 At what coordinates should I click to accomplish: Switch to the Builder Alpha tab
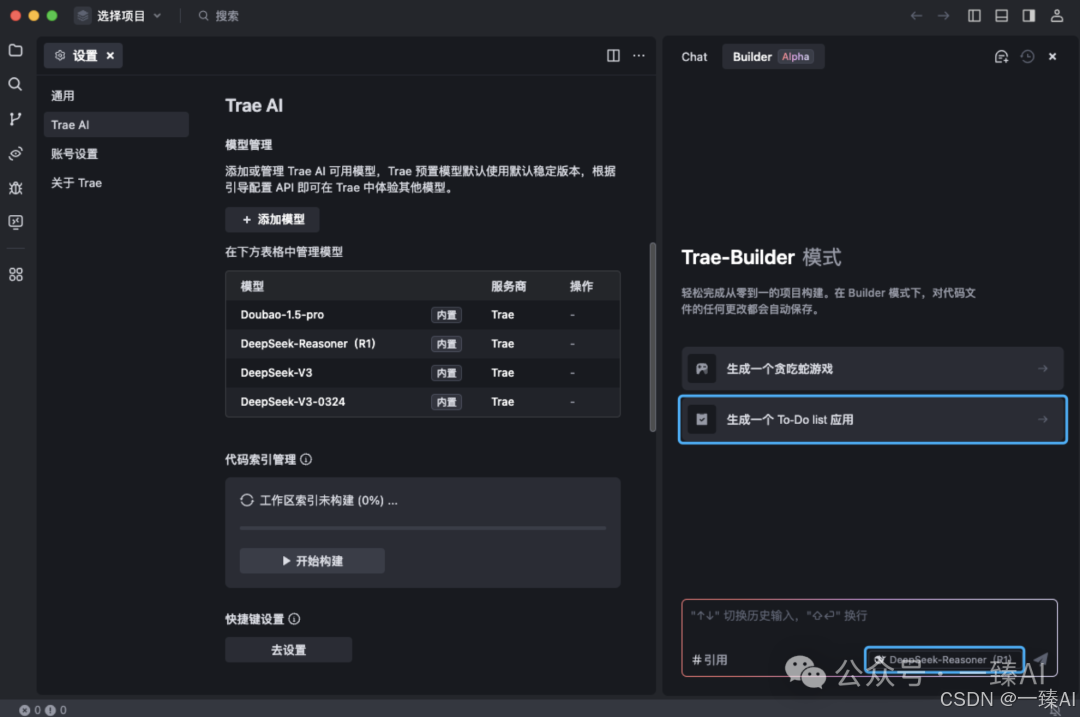tap(773, 57)
